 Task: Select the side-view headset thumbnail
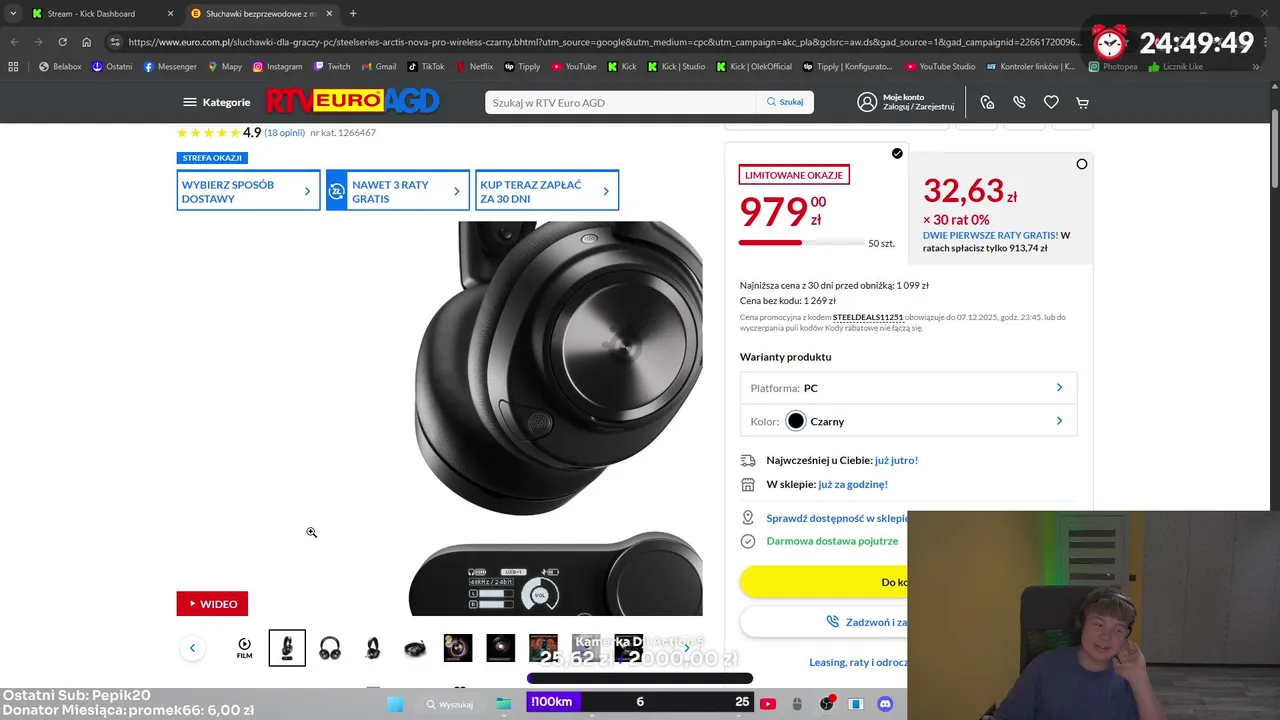coord(372,648)
